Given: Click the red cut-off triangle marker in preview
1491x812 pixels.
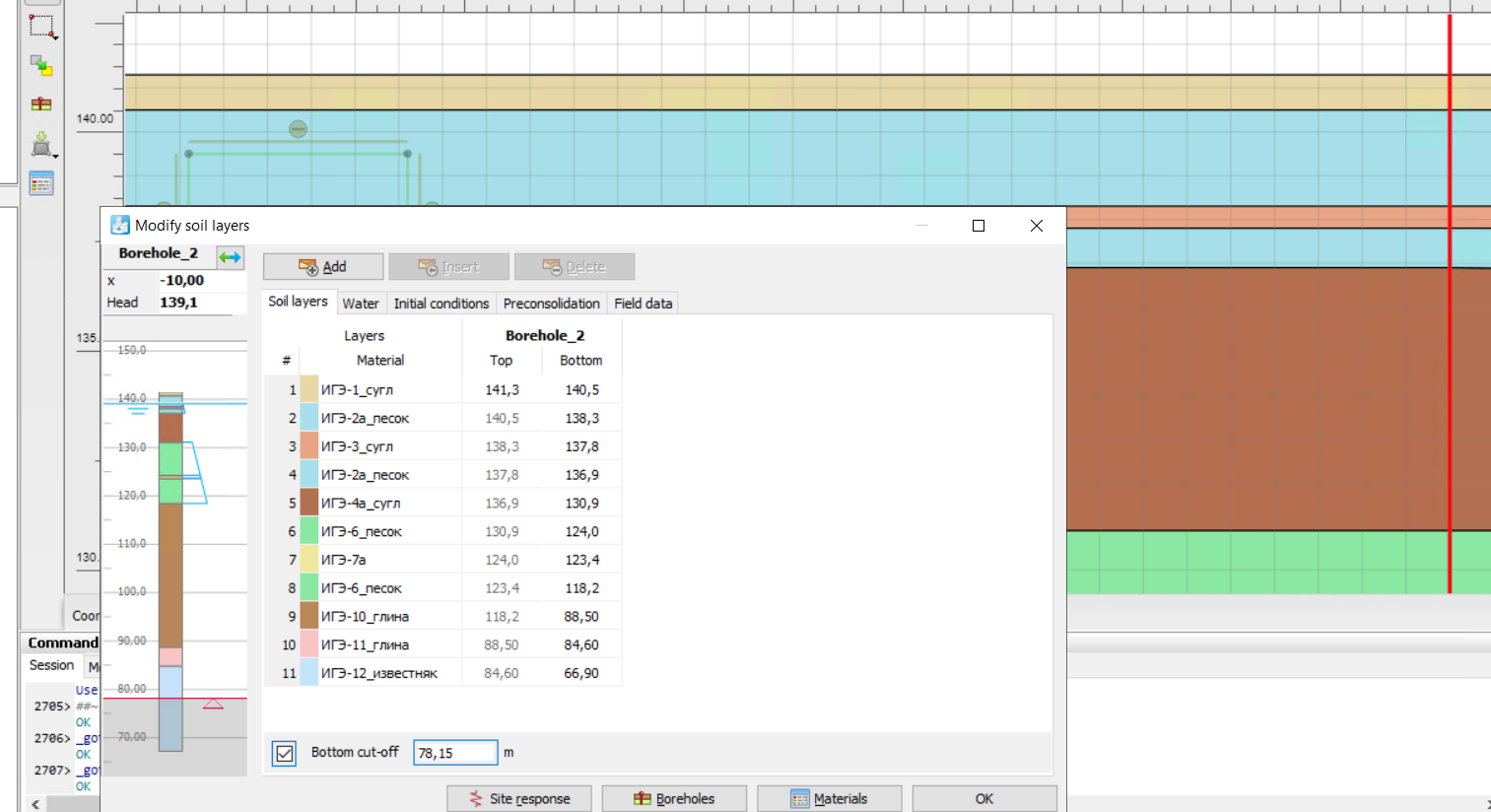Looking at the screenshot, I should pyautogui.click(x=213, y=704).
